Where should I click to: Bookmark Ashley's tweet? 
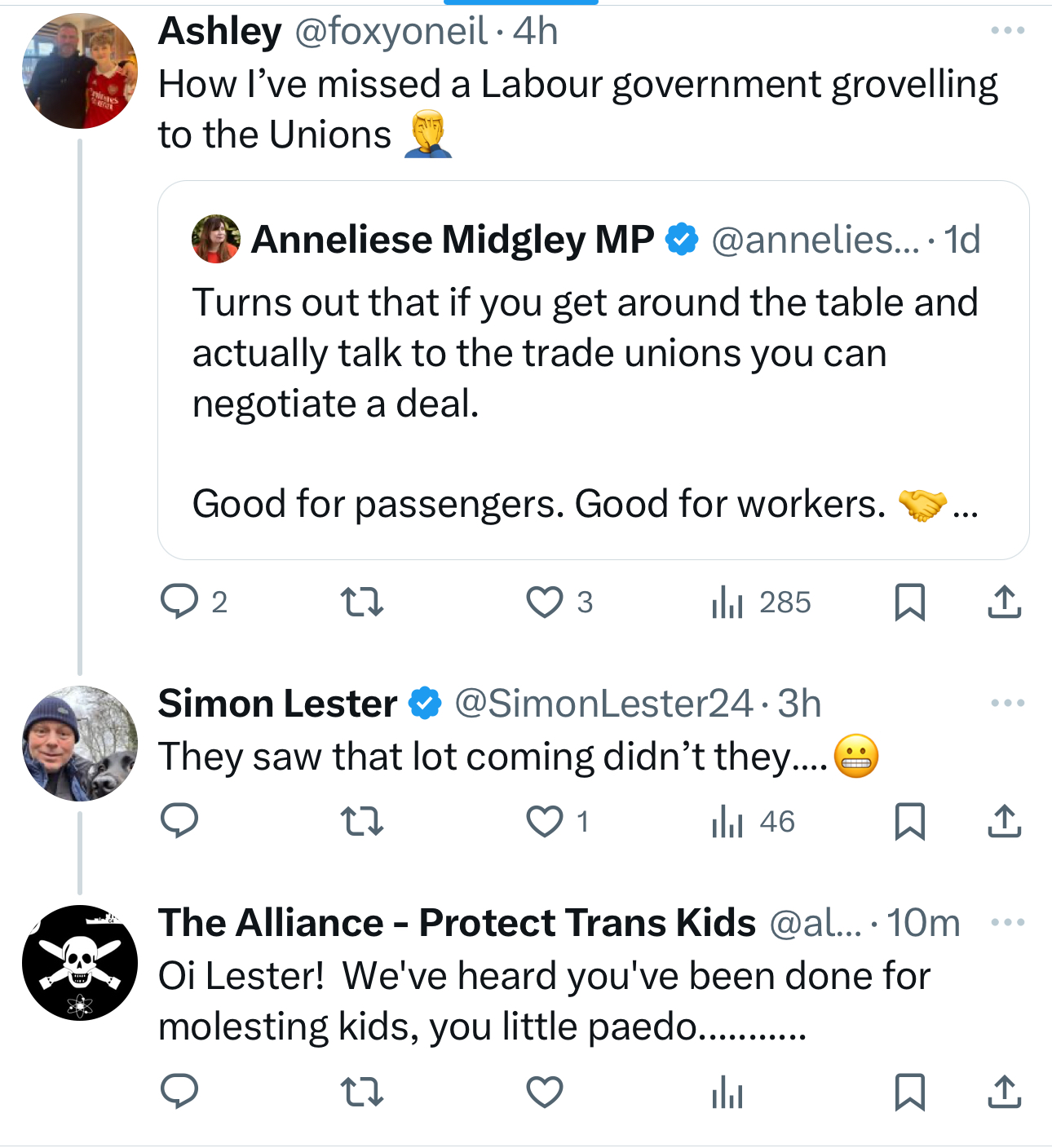[909, 603]
